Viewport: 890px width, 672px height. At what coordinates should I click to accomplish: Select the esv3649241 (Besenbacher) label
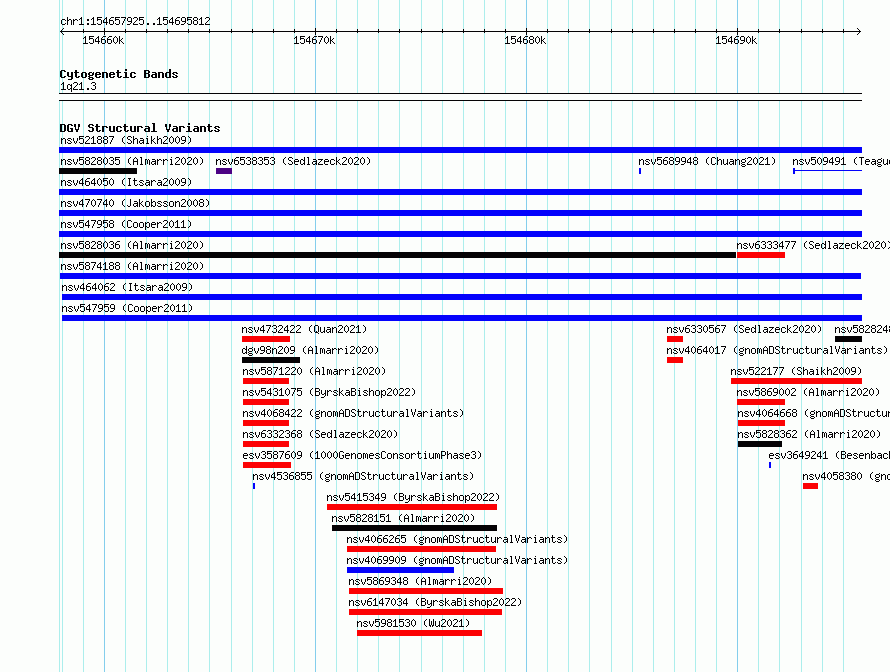click(829, 455)
